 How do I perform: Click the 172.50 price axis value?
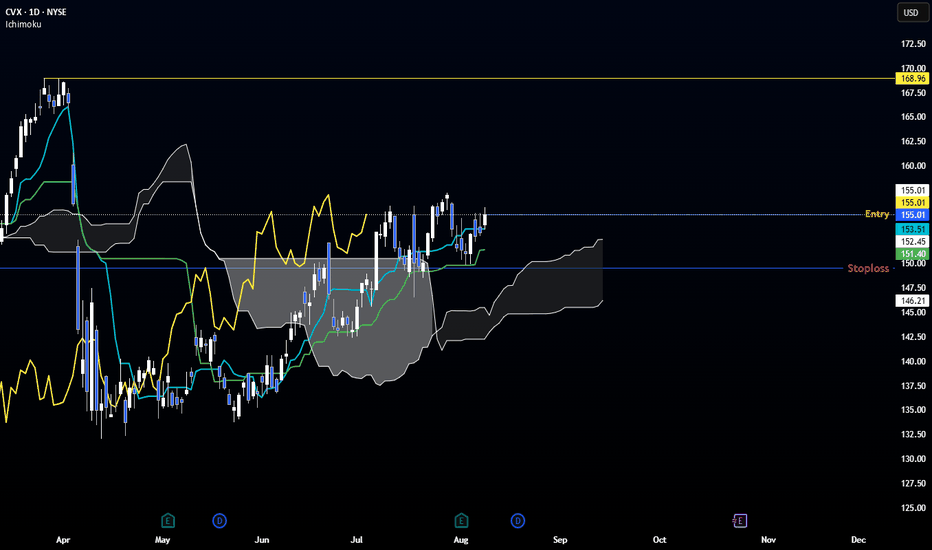pos(914,44)
